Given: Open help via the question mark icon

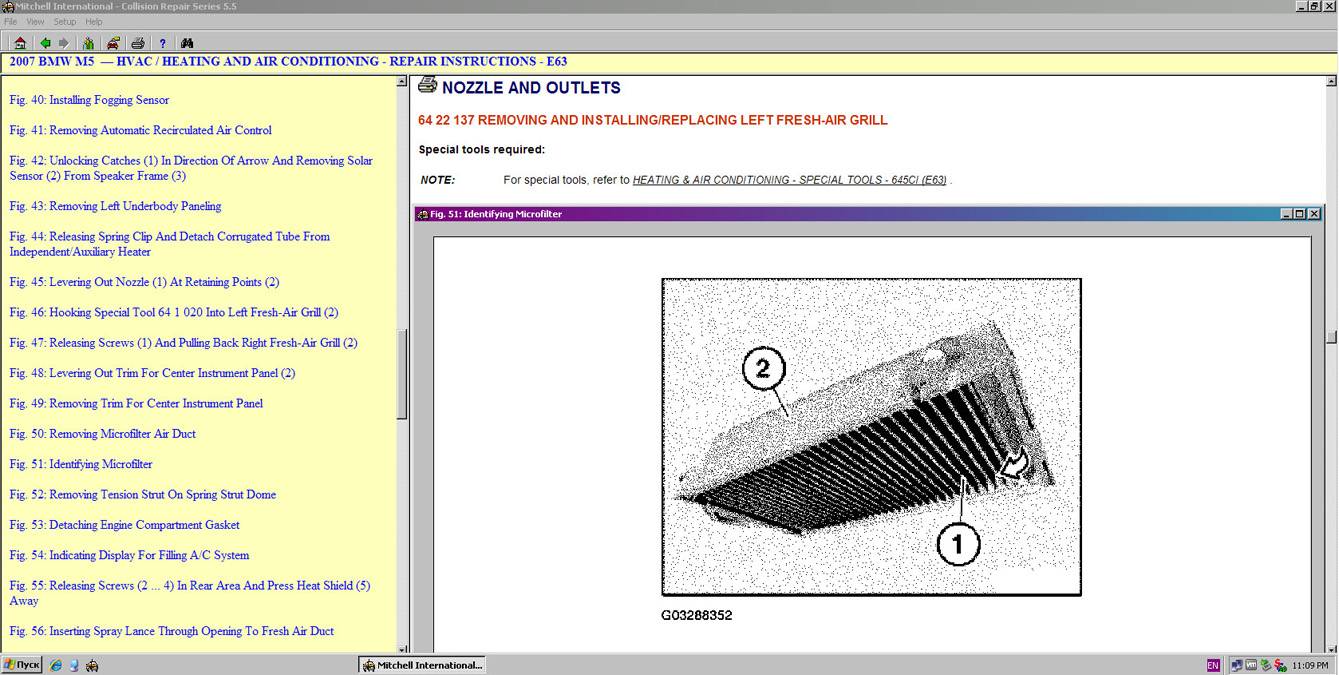Looking at the screenshot, I should click(162, 43).
